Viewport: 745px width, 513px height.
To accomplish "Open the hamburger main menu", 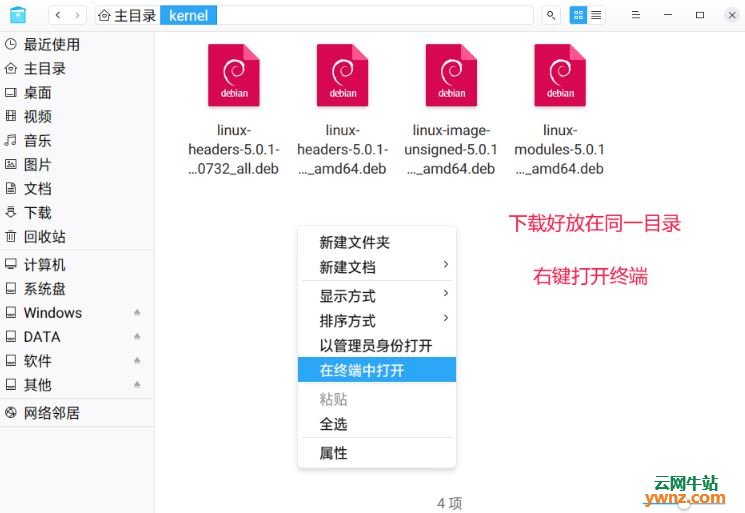I will [x=635, y=15].
